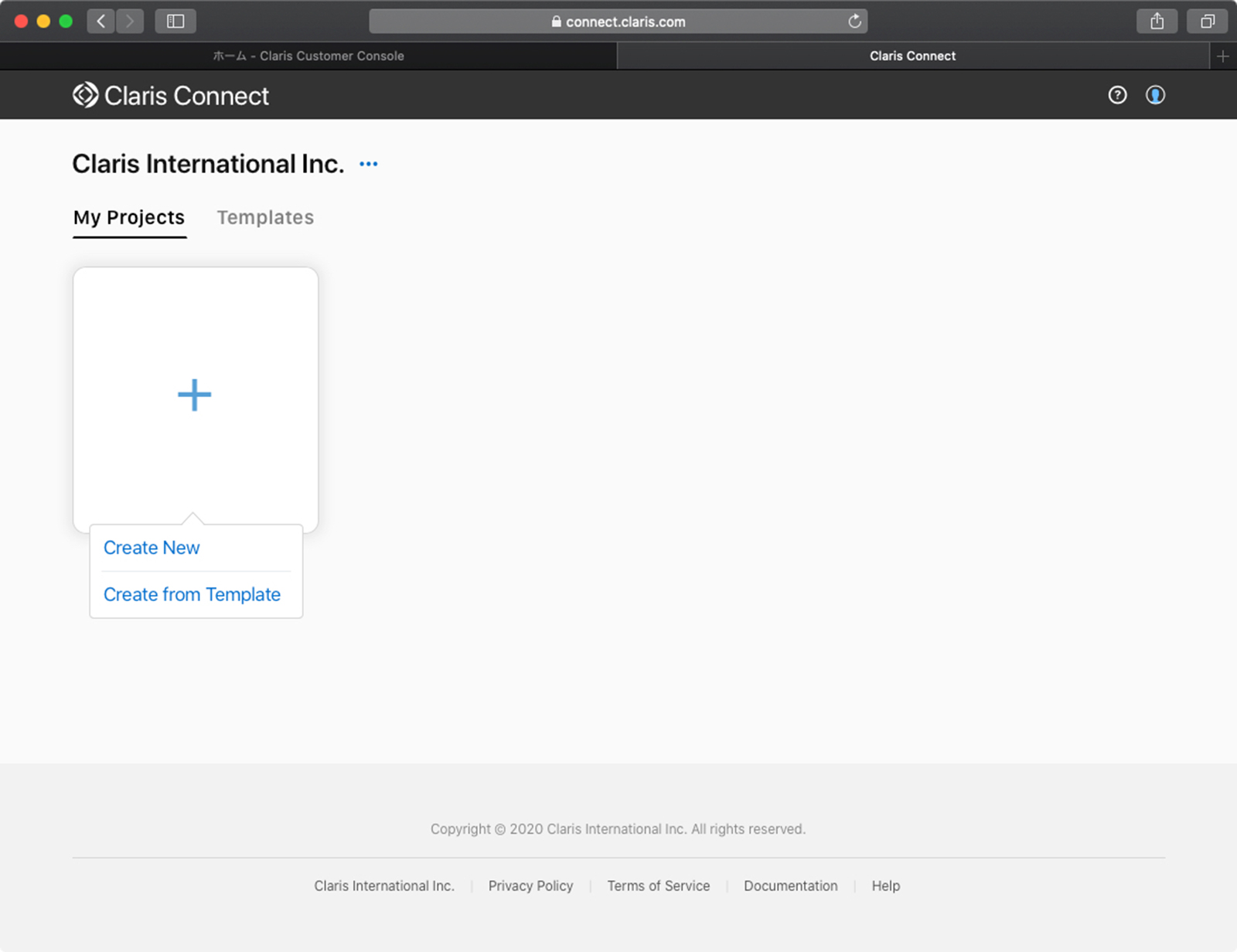This screenshot has height=952, width=1237.
Task: Open the help question mark icon
Action: [x=1117, y=95]
